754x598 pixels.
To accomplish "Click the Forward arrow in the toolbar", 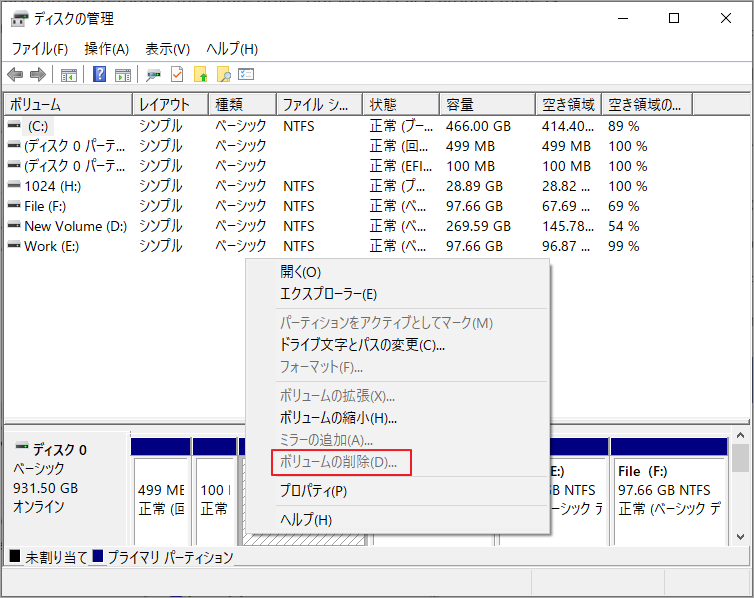I will tap(38, 75).
